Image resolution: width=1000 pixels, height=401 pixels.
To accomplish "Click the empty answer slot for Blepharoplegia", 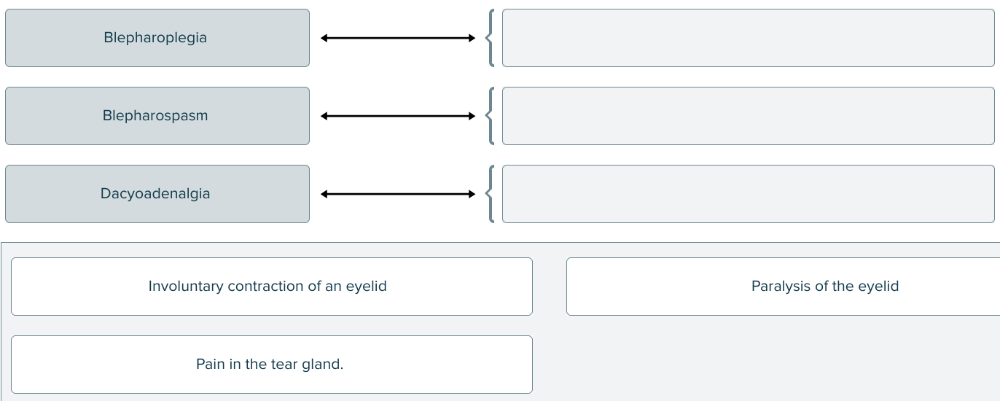I will 748,38.
